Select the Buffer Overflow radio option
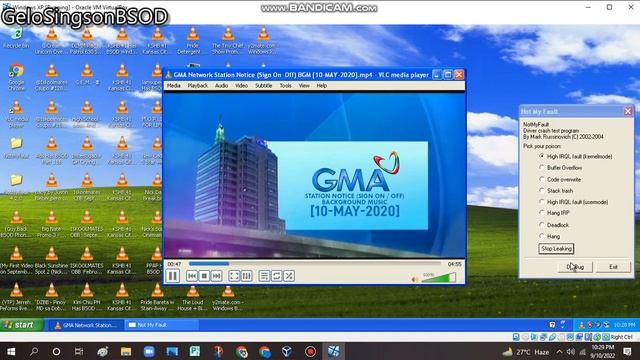The image size is (640, 360). [560, 168]
